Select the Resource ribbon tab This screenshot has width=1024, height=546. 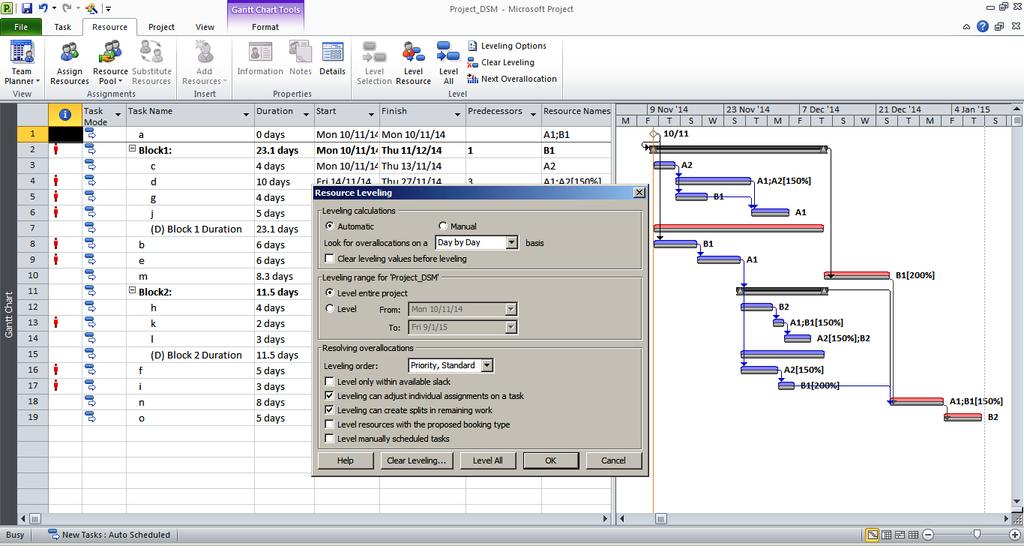click(x=110, y=27)
